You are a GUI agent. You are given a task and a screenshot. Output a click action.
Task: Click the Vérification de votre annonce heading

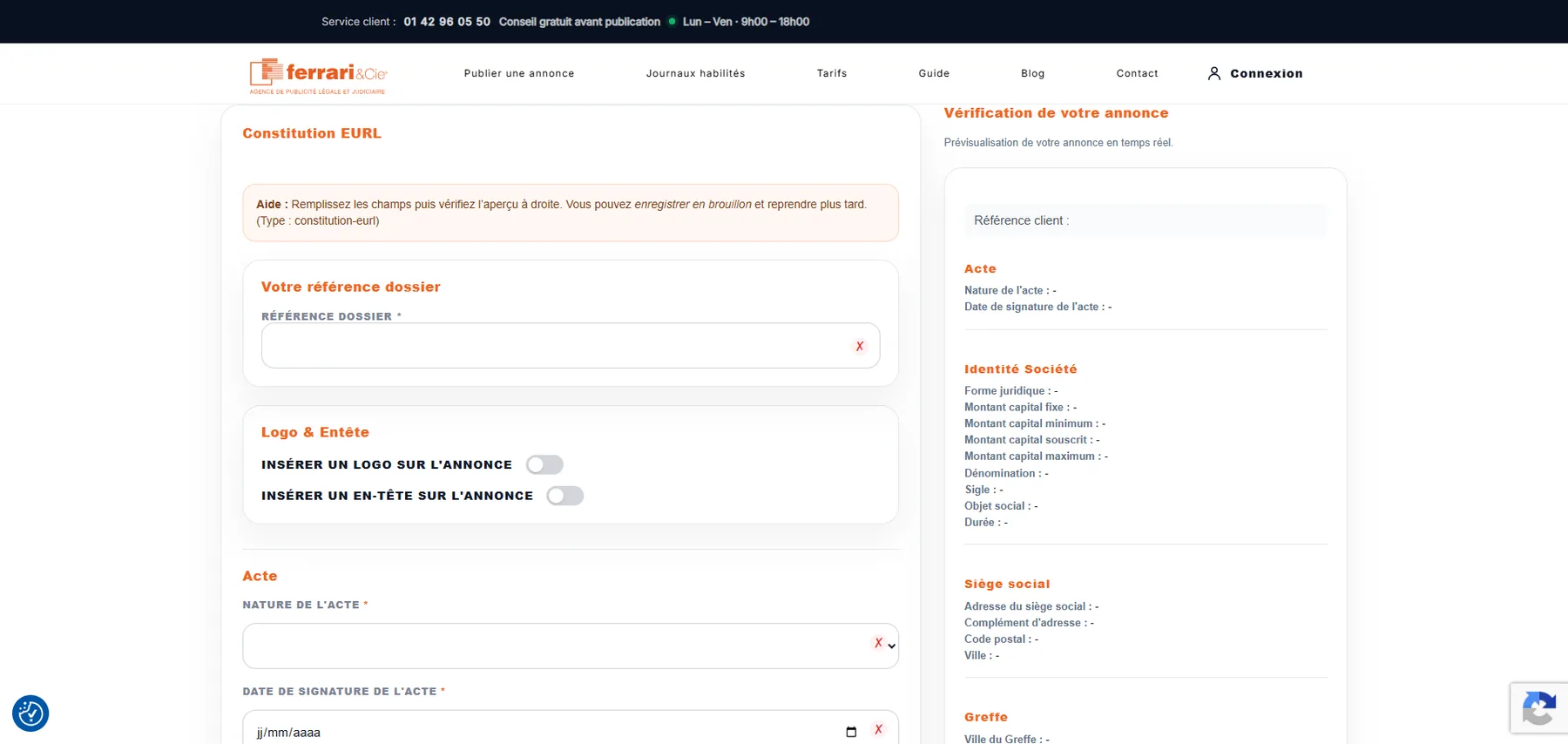click(x=1057, y=113)
